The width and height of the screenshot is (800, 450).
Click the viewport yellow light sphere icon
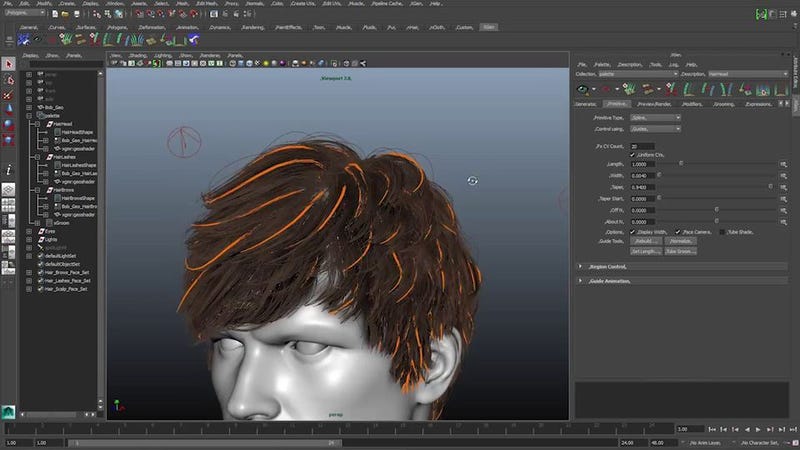pyautogui.click(x=266, y=63)
